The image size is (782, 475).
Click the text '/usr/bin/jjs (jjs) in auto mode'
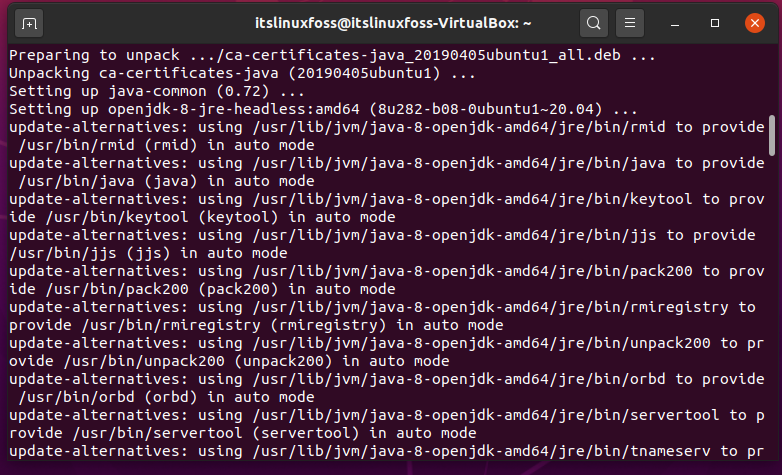[149, 253]
